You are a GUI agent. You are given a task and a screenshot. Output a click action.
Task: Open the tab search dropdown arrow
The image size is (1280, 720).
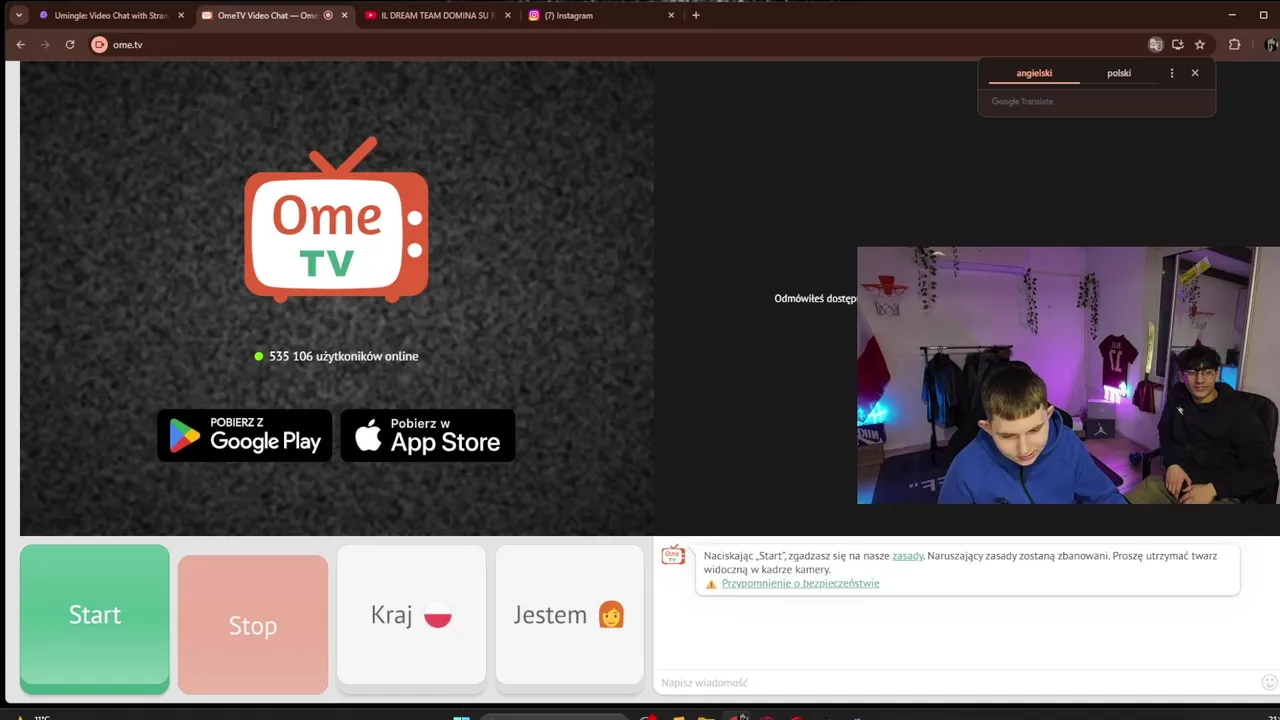[18, 15]
